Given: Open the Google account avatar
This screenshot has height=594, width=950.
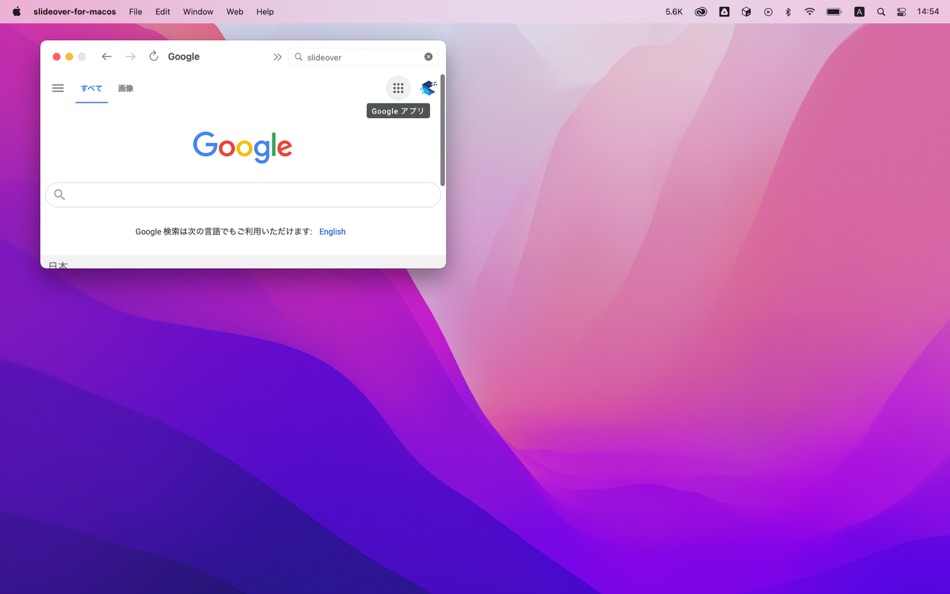Looking at the screenshot, I should (x=428, y=88).
